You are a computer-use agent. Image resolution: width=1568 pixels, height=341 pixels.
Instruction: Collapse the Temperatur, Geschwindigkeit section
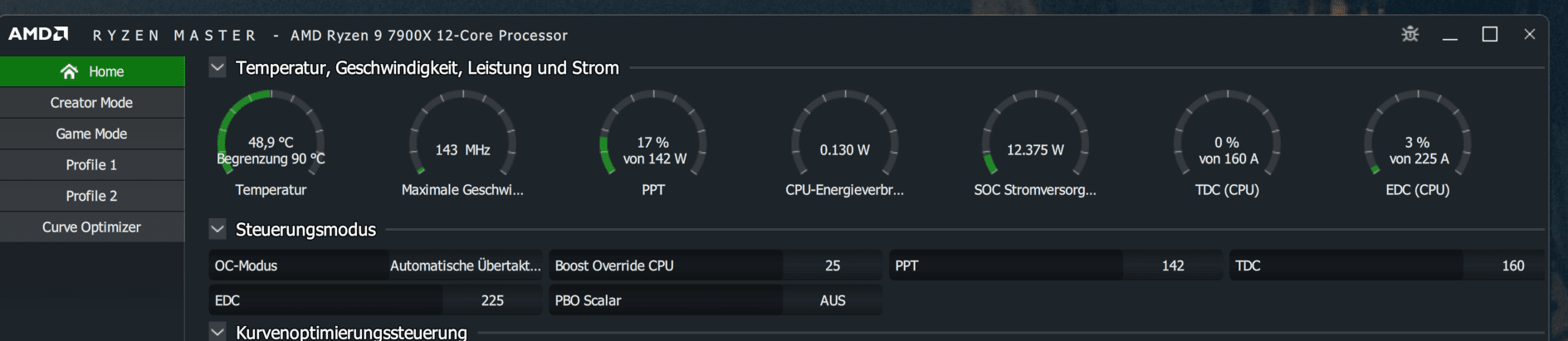[x=217, y=67]
